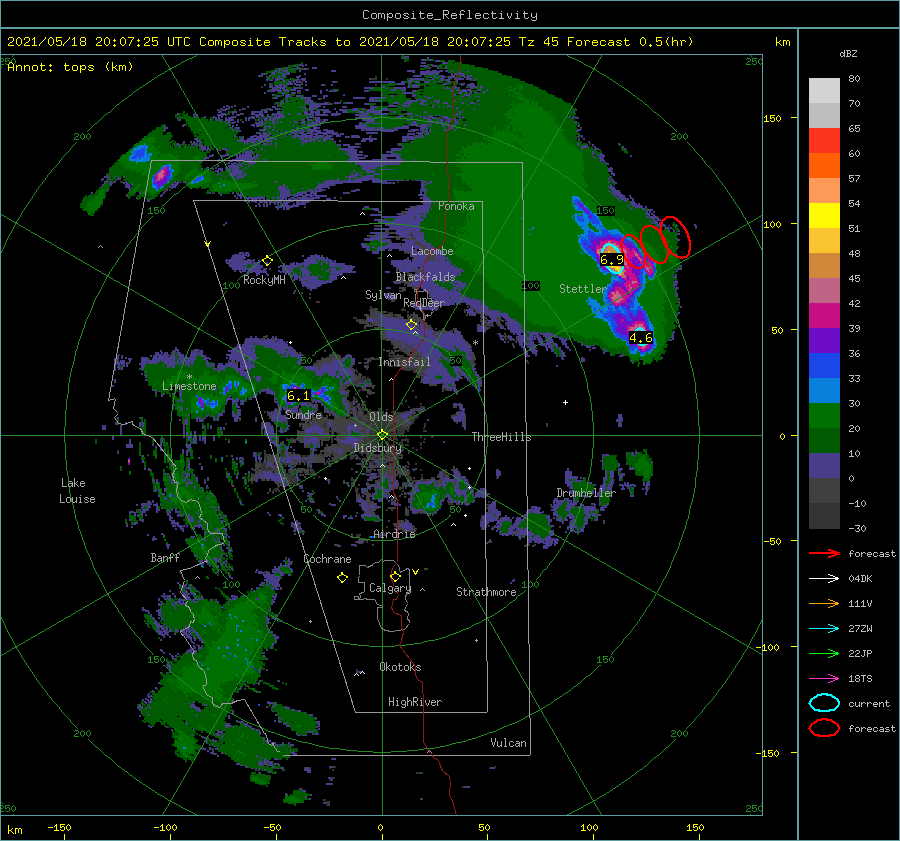Screen dimensions: 900x841
Task: Click the magenta 39 dBZ color swatch
Action: coord(824,316)
